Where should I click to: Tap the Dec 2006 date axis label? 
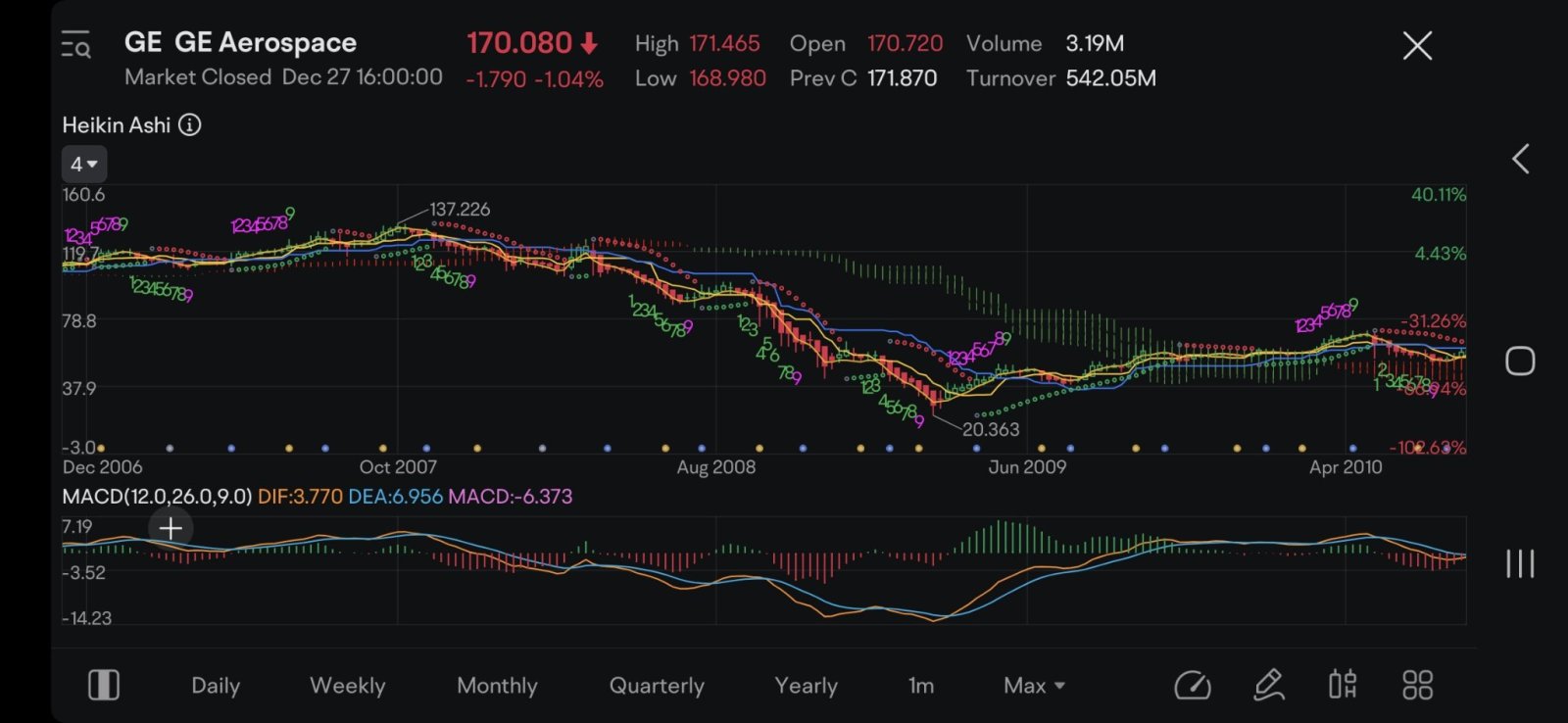(x=102, y=467)
